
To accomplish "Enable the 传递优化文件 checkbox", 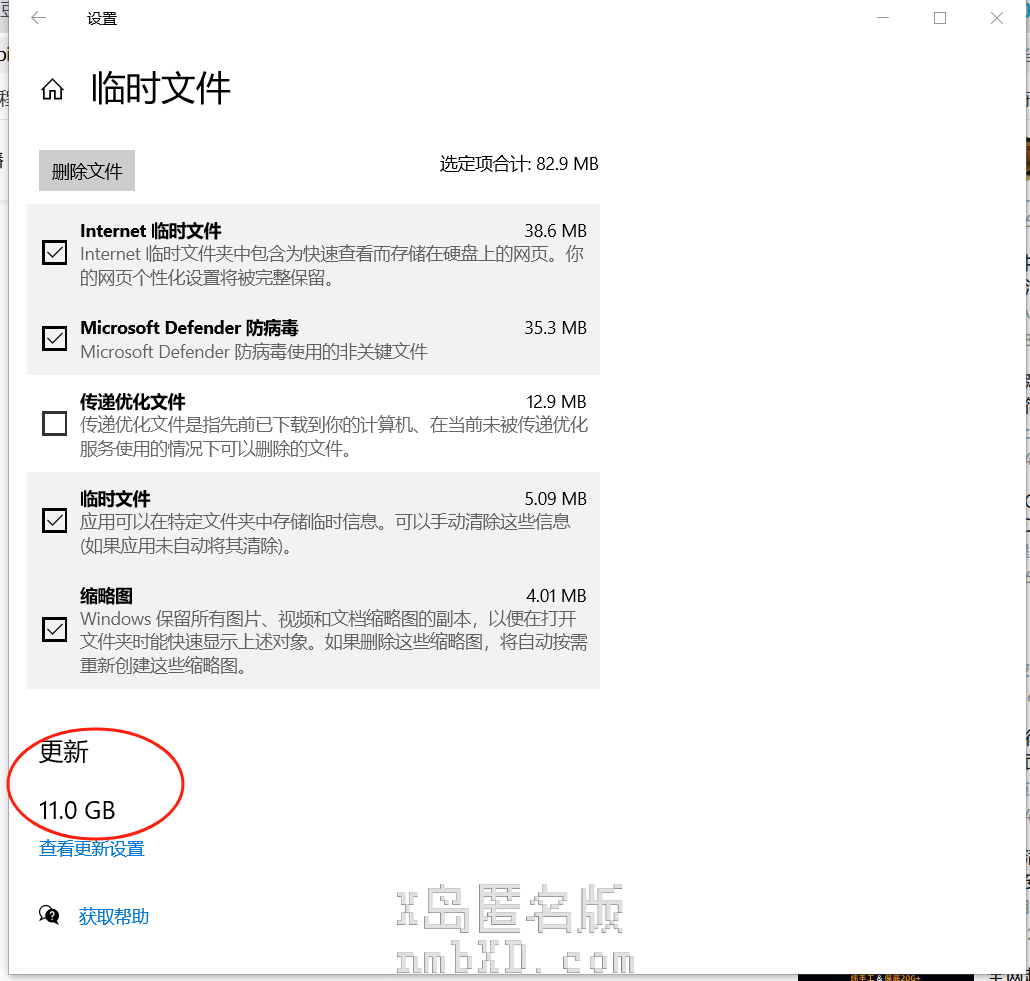I will 55,424.
